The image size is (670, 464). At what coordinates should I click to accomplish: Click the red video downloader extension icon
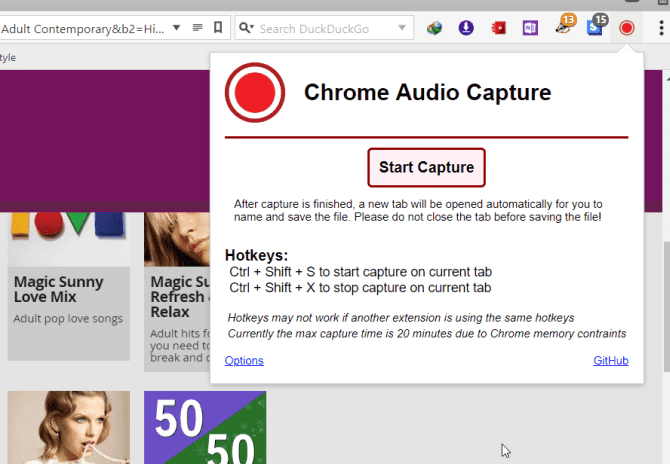(498, 28)
